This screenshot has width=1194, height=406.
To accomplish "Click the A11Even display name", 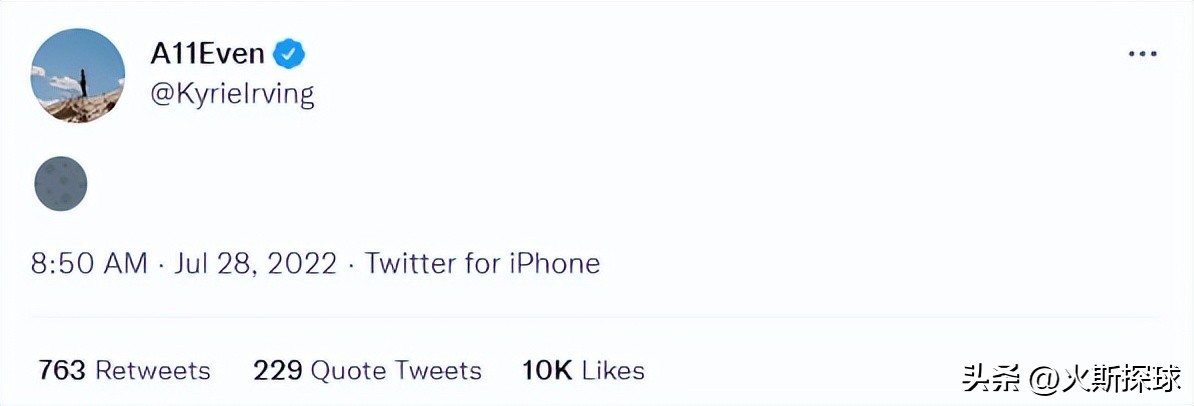I will 207,54.
